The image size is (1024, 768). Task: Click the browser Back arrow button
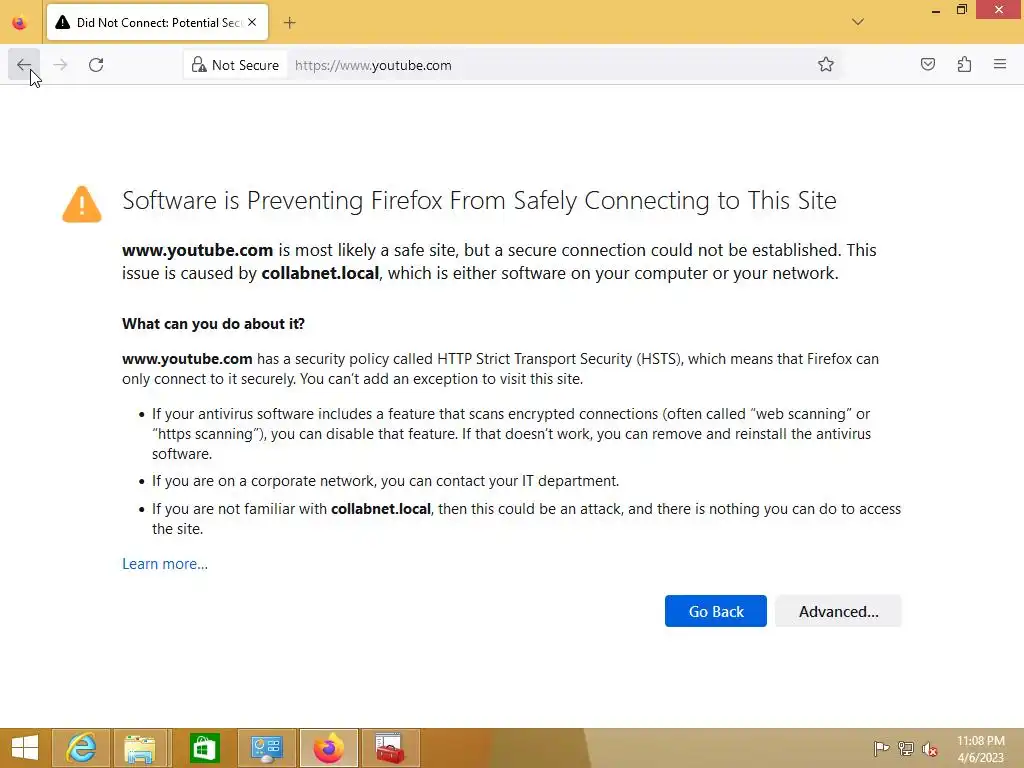pos(23,65)
